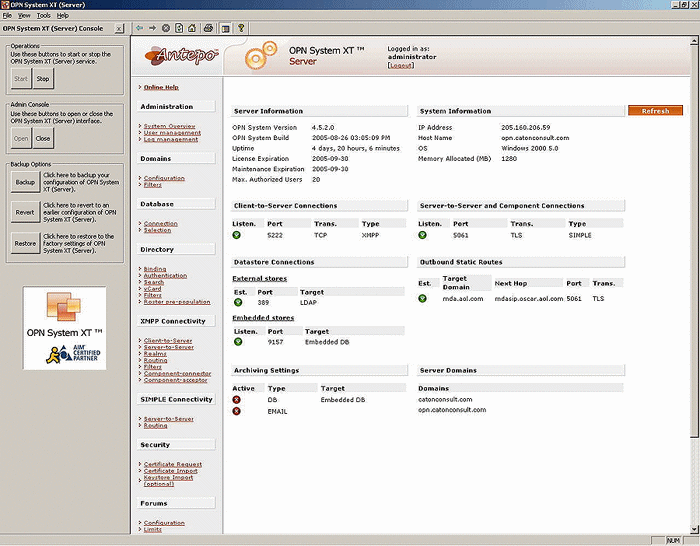Image resolution: width=700 pixels, height=546 pixels.
Task: Click the Open admin console button
Action: click(x=21, y=138)
